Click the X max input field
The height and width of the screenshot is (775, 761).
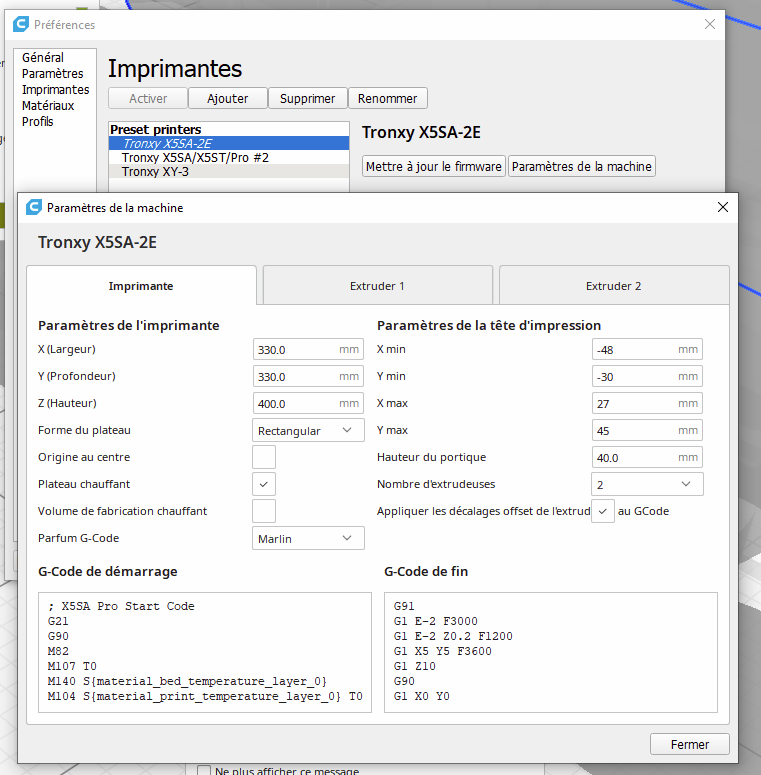647,403
